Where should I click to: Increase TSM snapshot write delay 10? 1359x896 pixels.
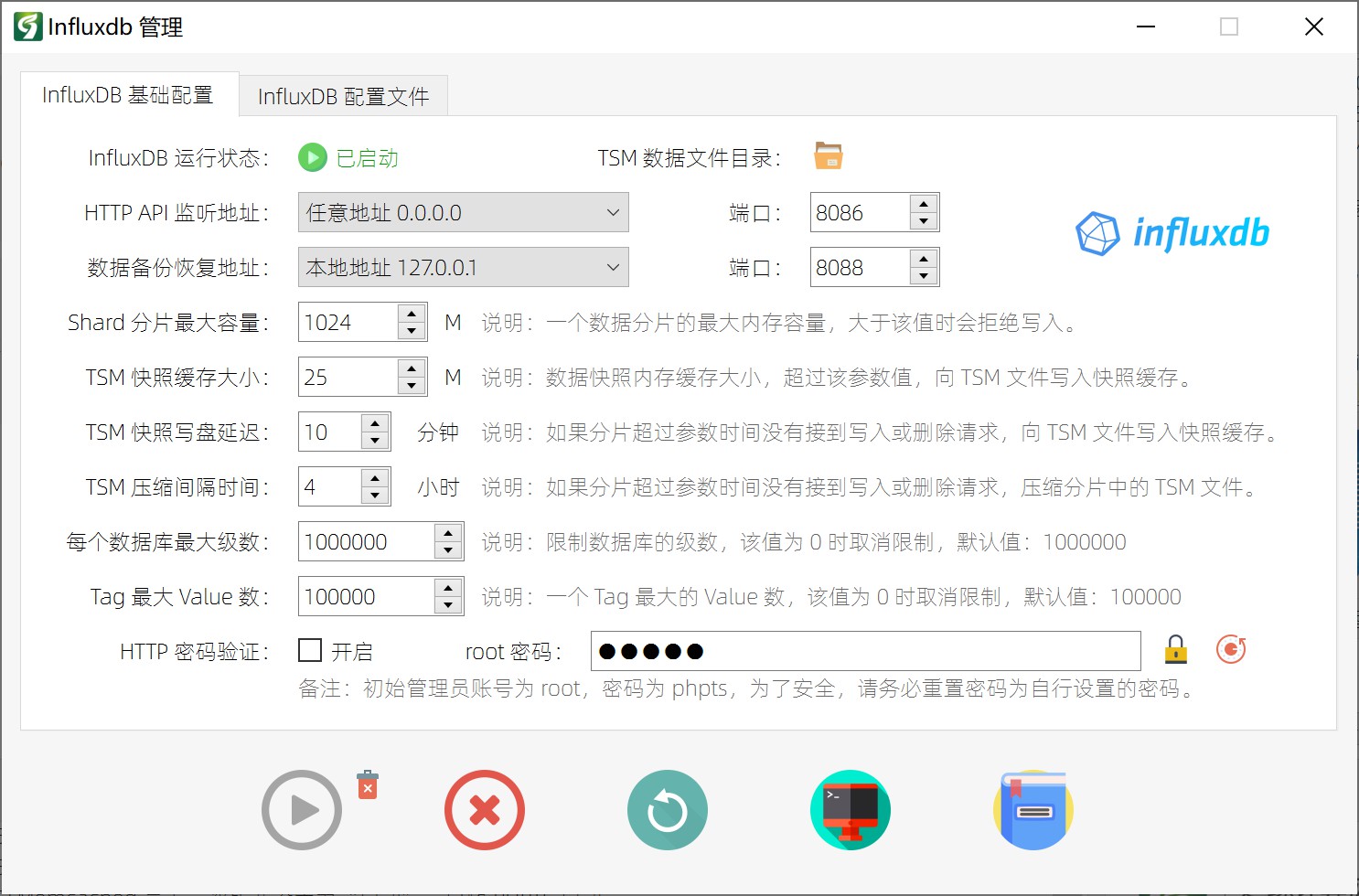(x=375, y=423)
